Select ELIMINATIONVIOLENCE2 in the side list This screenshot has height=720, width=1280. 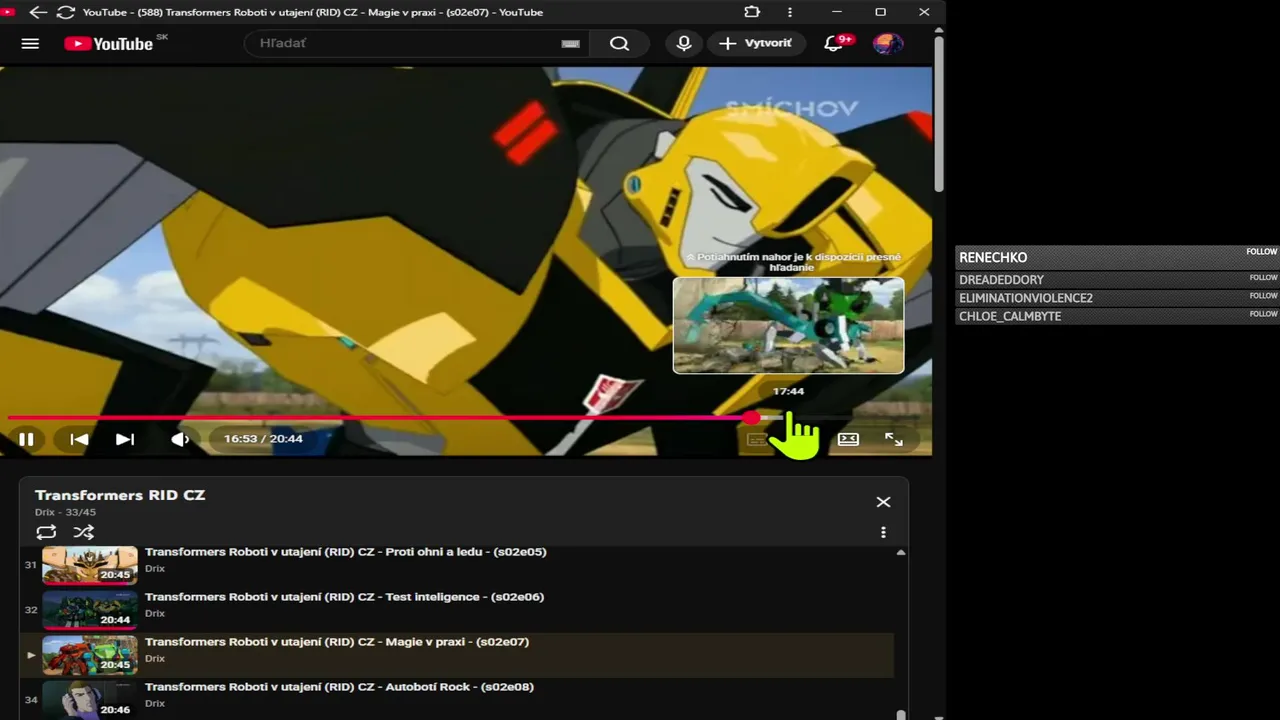(1026, 298)
